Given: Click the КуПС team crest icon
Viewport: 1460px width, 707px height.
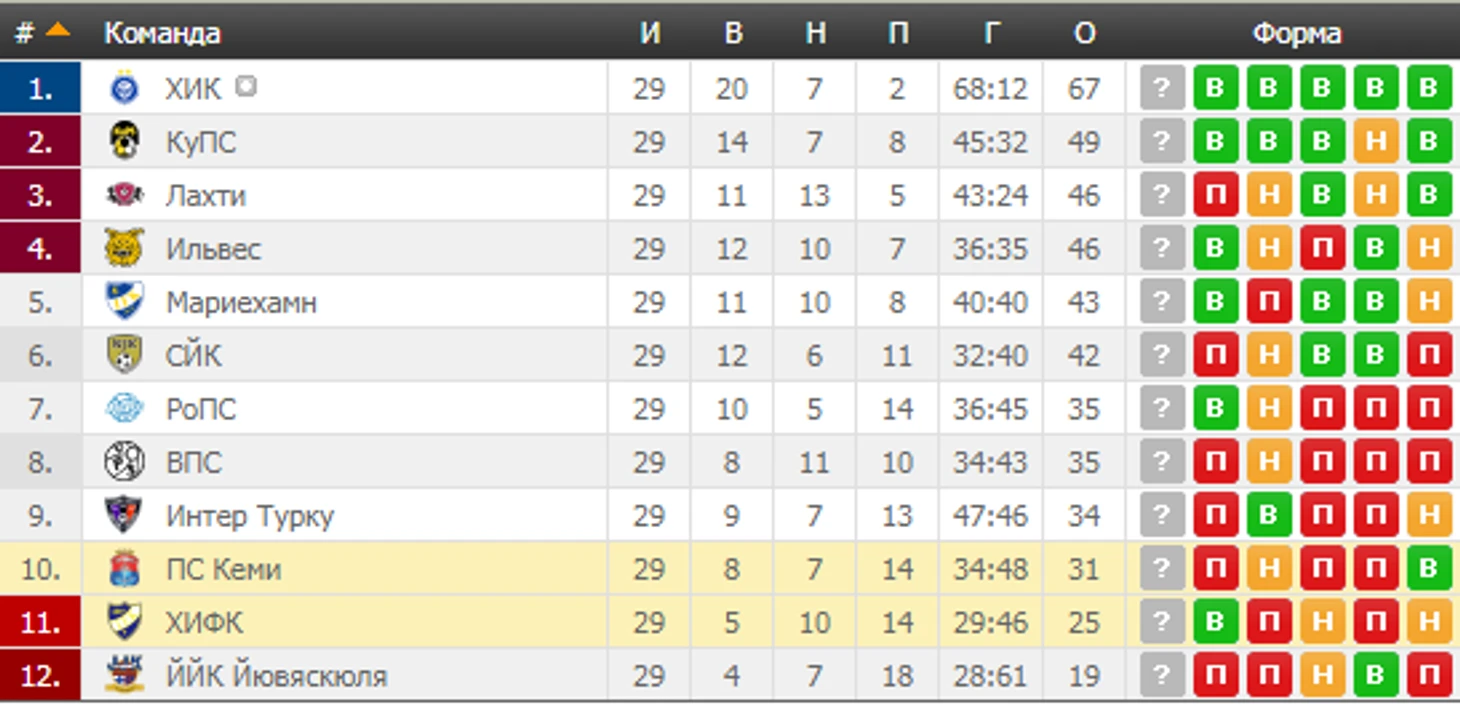Looking at the screenshot, I should [x=124, y=142].
